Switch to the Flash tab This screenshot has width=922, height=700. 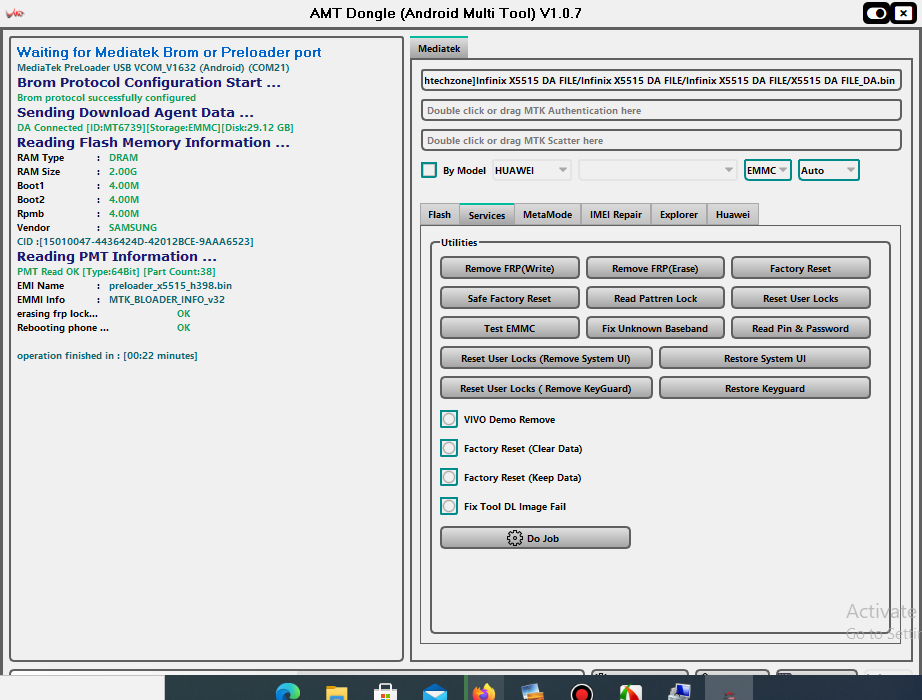point(439,215)
